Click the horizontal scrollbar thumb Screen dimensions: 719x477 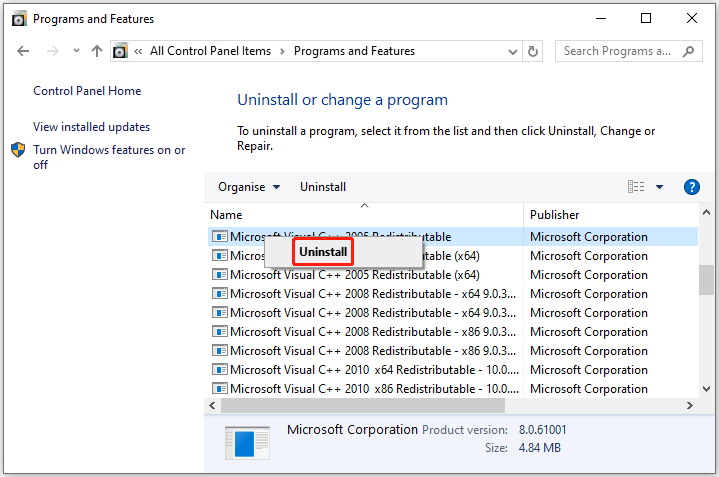point(363,405)
